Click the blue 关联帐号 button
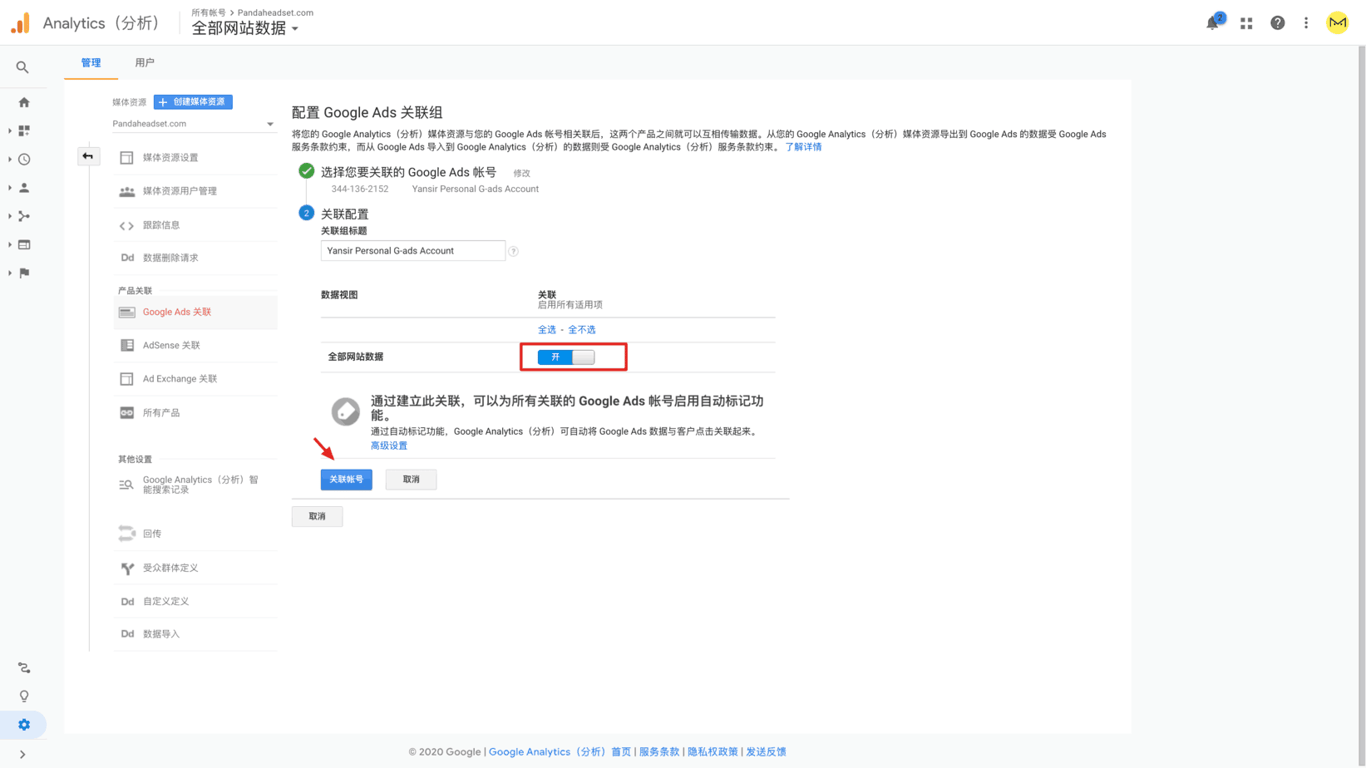The width and height of the screenshot is (1366, 768). 346,480
